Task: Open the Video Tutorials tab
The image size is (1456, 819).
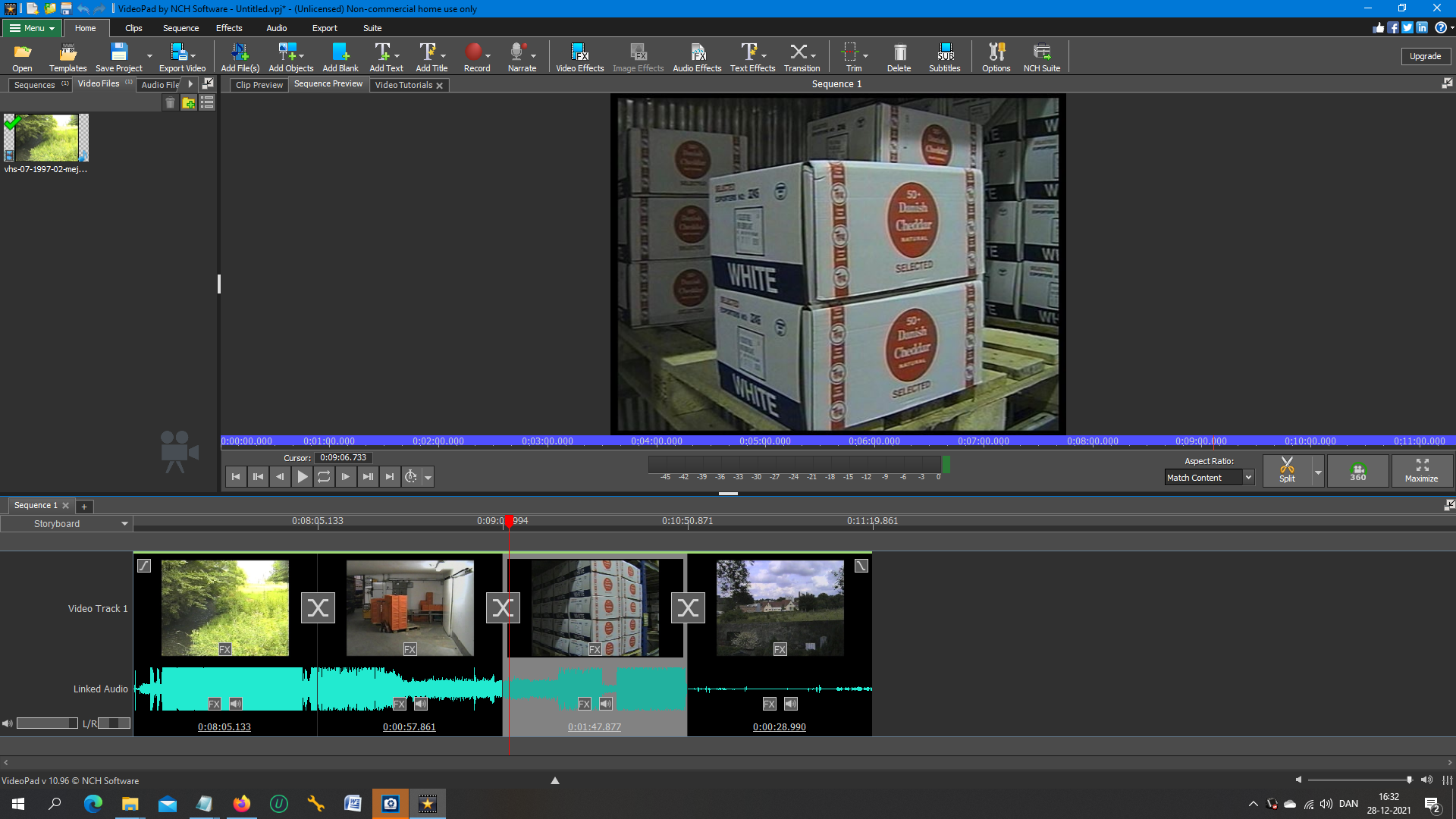Action: coord(409,85)
